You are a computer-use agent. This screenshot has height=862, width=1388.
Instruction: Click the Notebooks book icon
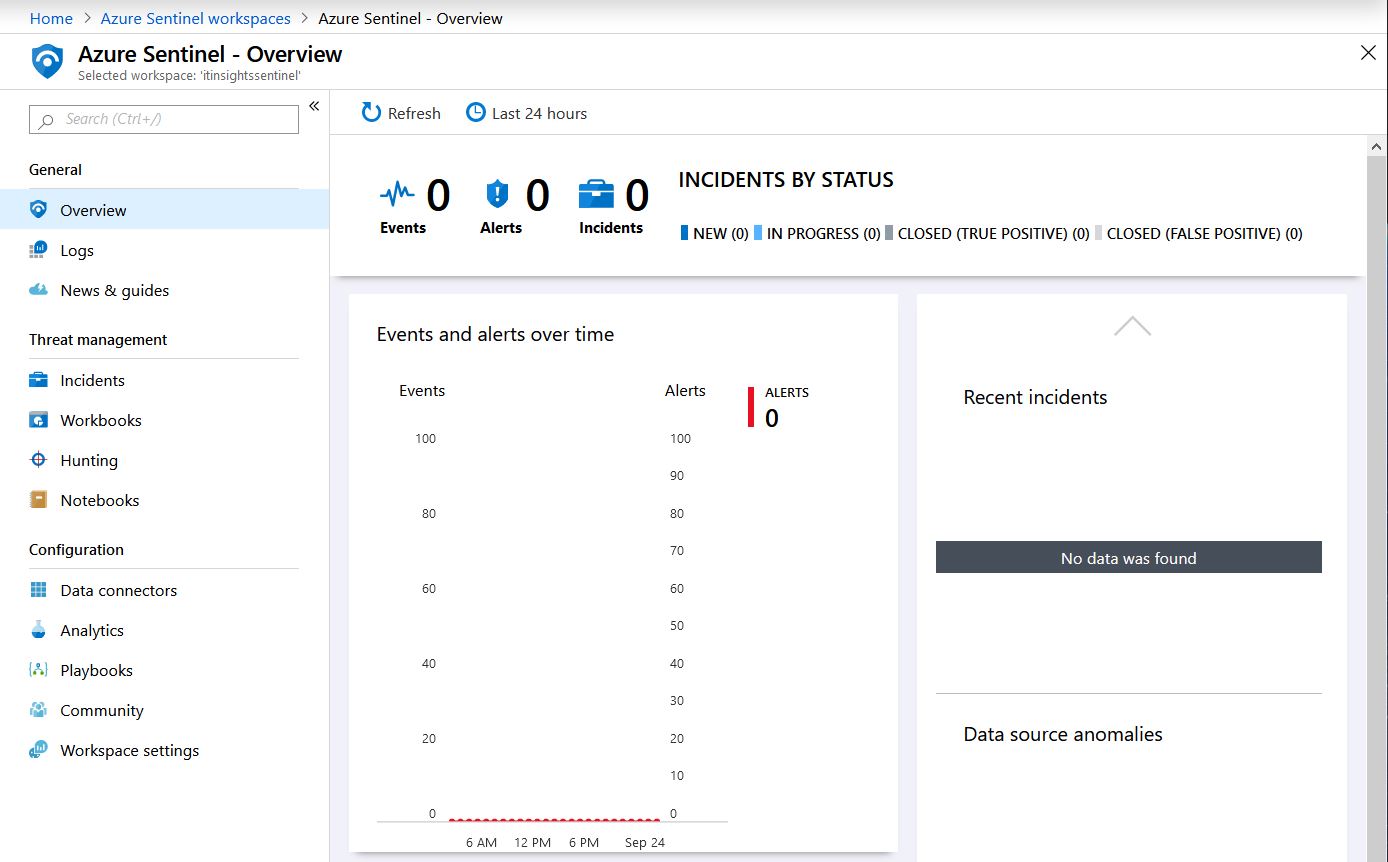pyautogui.click(x=39, y=500)
